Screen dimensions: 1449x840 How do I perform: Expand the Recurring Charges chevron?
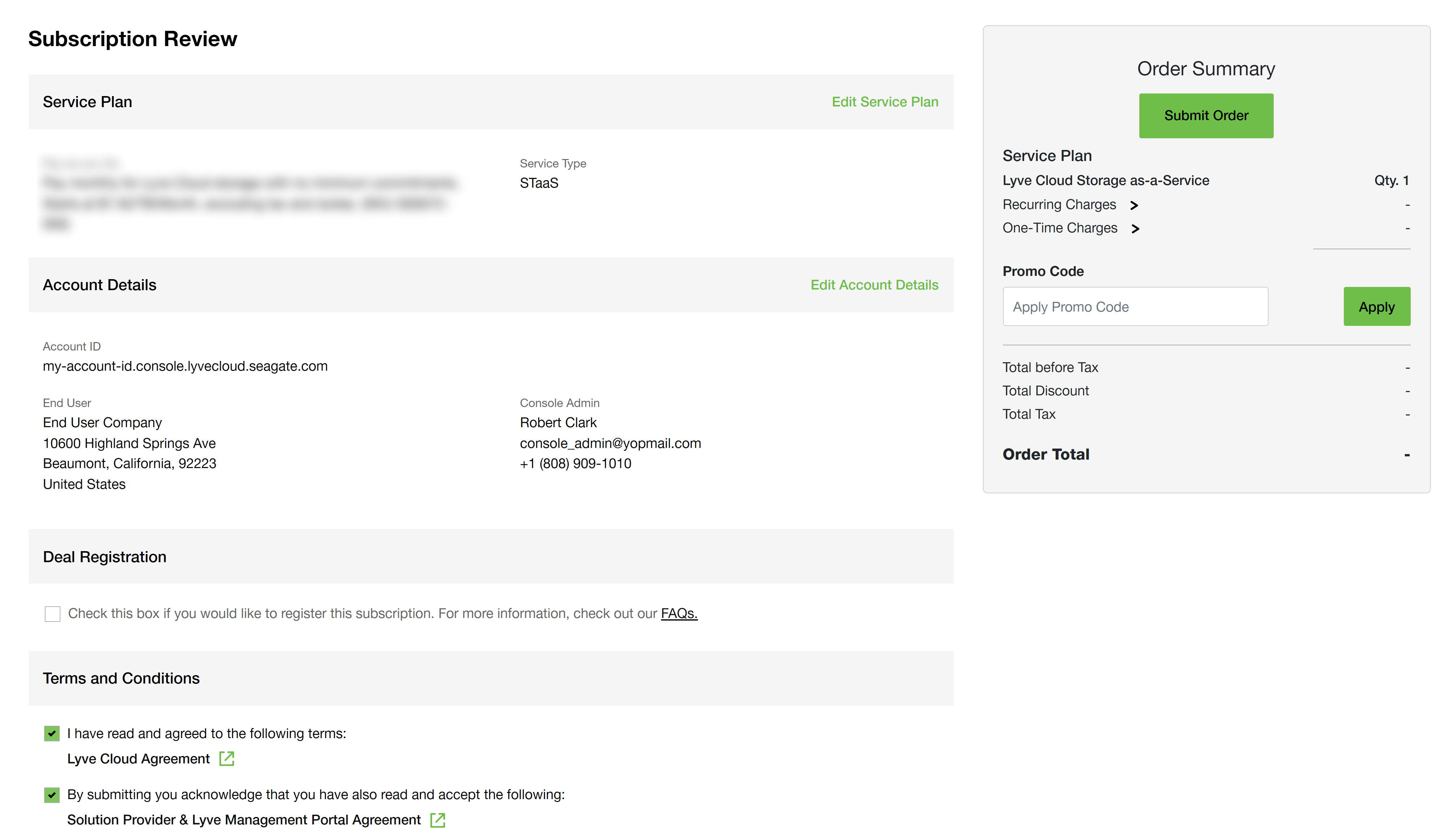coord(1134,205)
